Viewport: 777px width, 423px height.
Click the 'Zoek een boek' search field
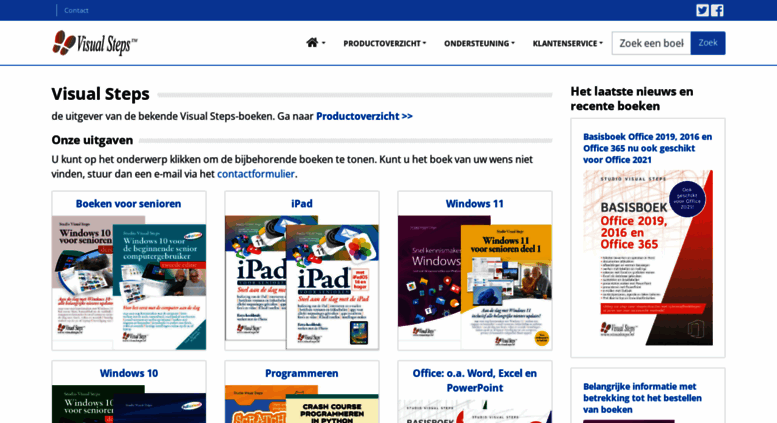tap(651, 43)
